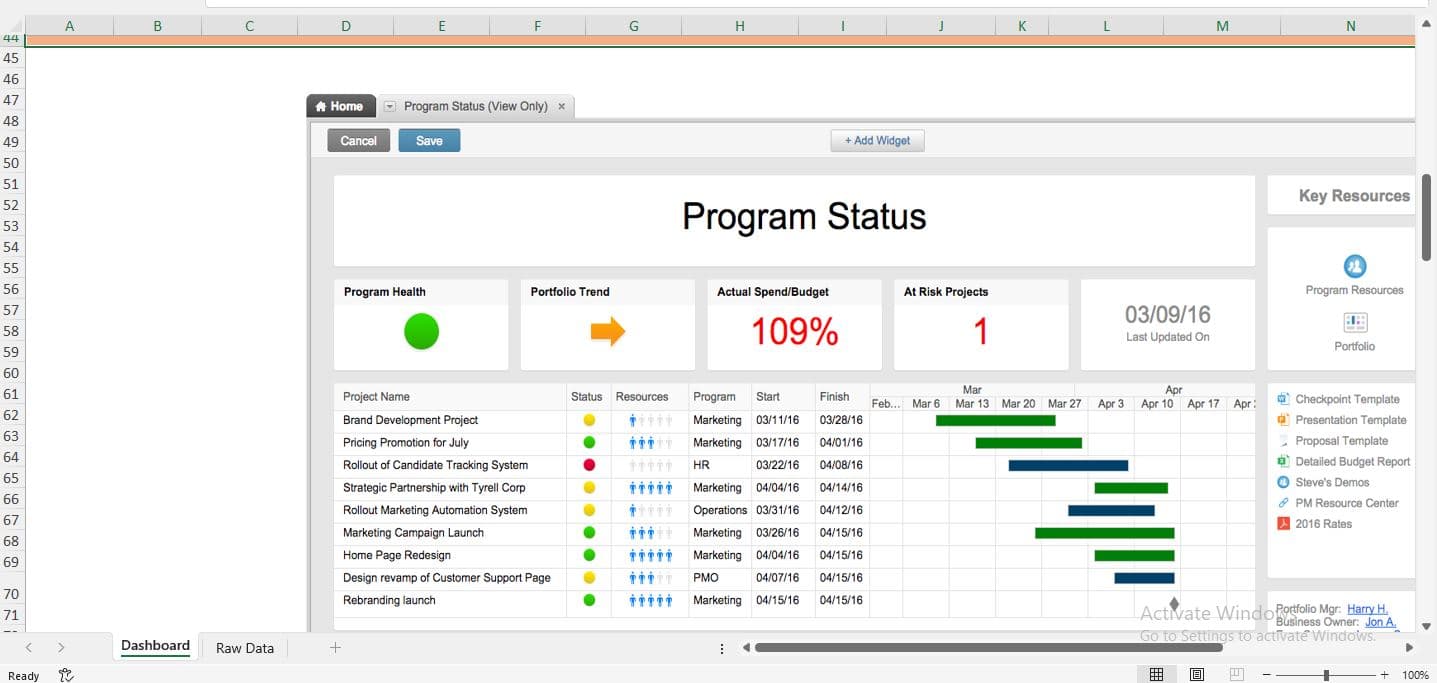Switch to Normal view in status bar
The width and height of the screenshot is (1437, 683).
coord(1156,675)
